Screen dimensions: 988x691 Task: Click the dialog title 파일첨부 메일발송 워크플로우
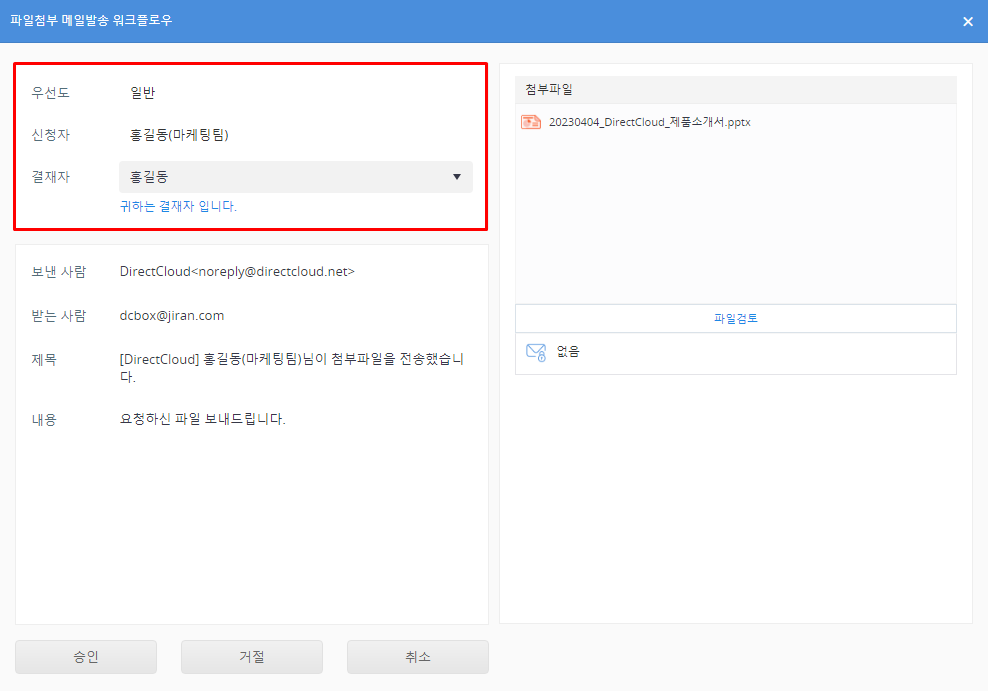point(91,20)
